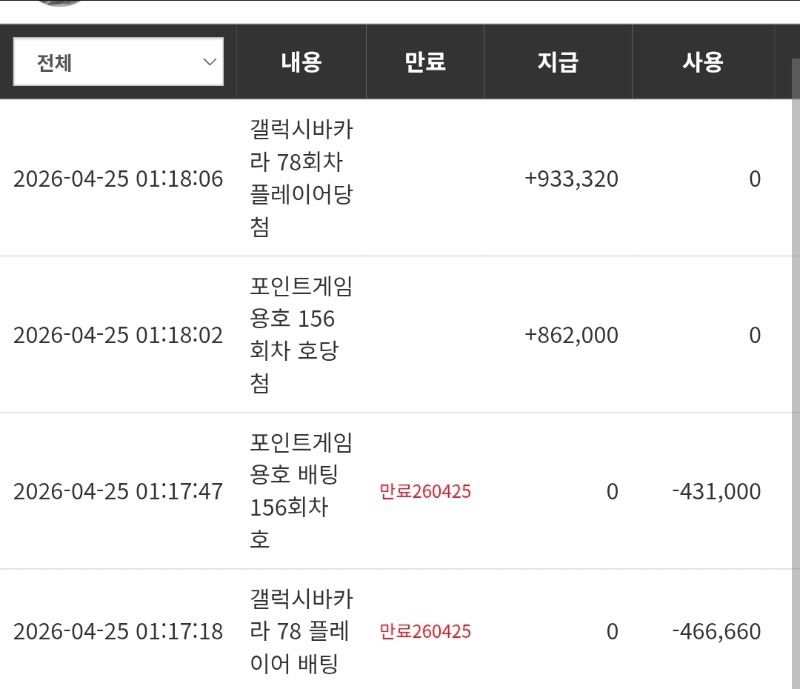Select the 2026-04-25 01:17:18 timestamp
This screenshot has width=800, height=689.
pos(118,631)
